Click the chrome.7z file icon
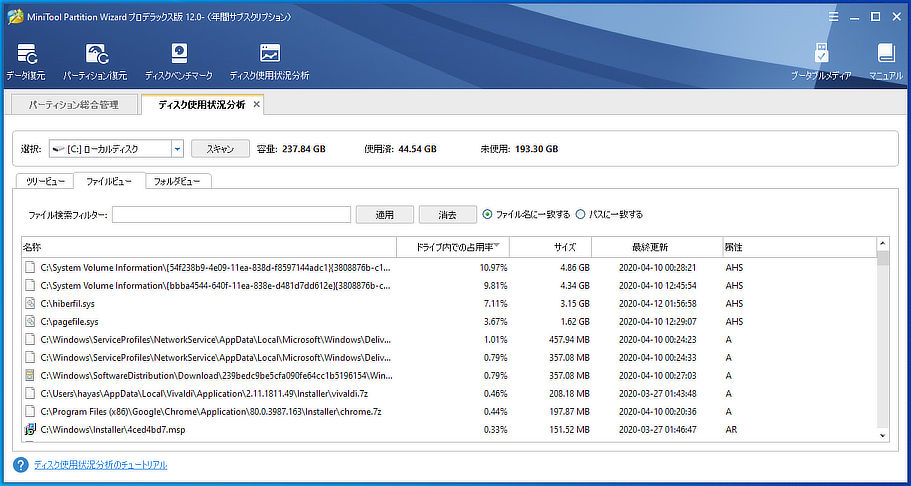 pyautogui.click(x=30, y=412)
